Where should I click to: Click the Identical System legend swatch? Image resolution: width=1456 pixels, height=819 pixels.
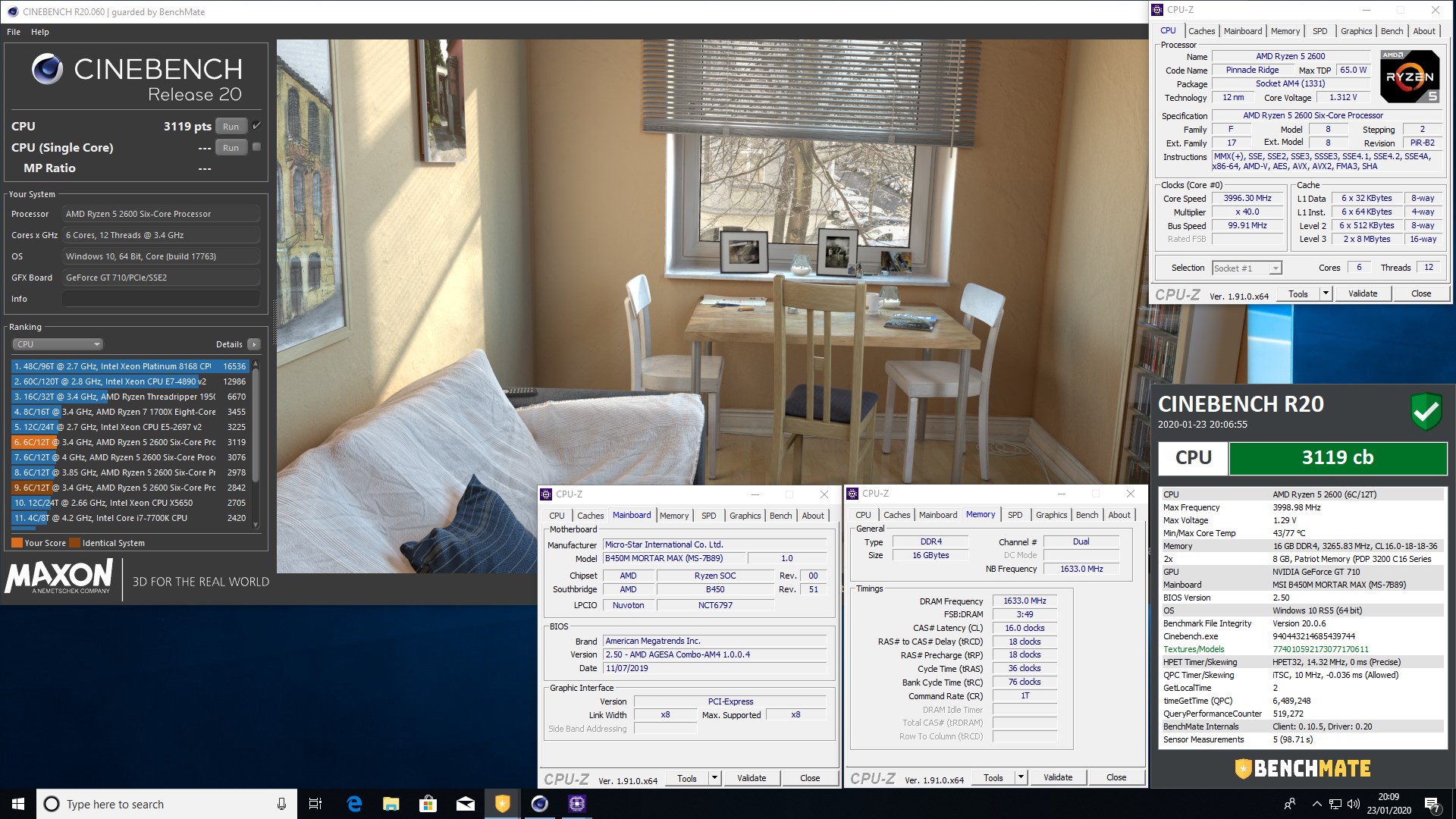(74, 543)
